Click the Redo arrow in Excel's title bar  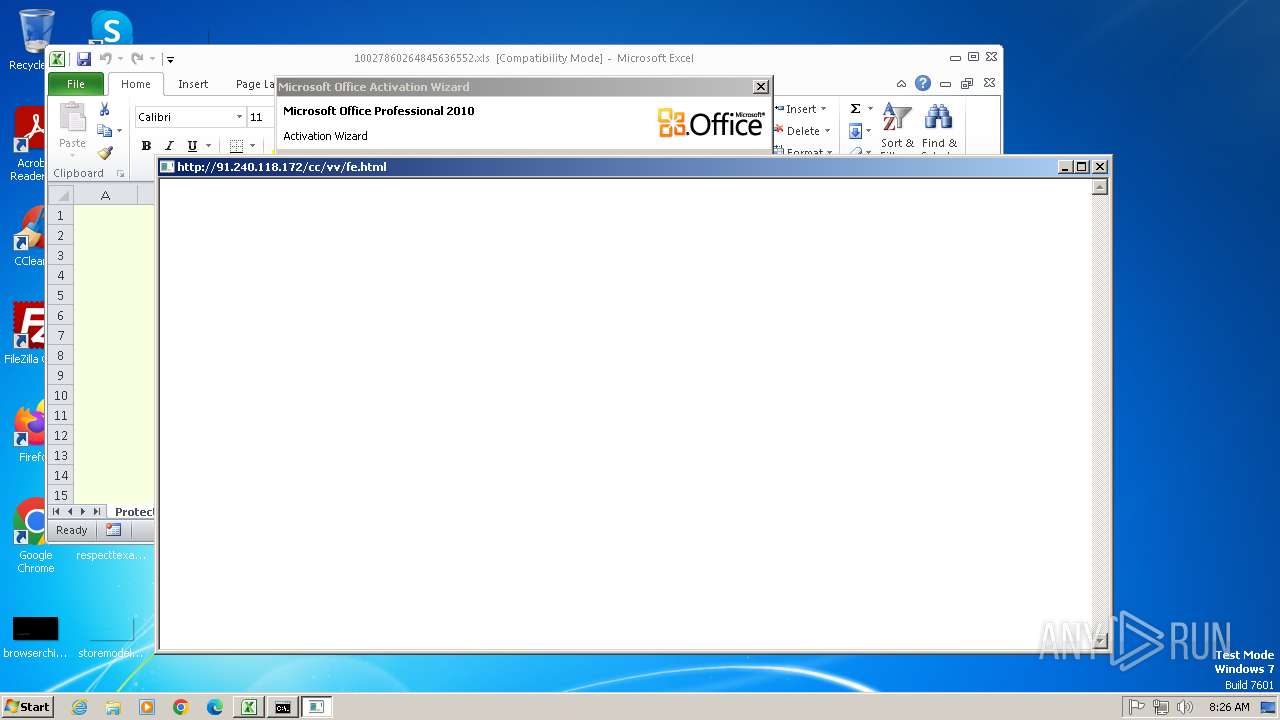click(137, 59)
